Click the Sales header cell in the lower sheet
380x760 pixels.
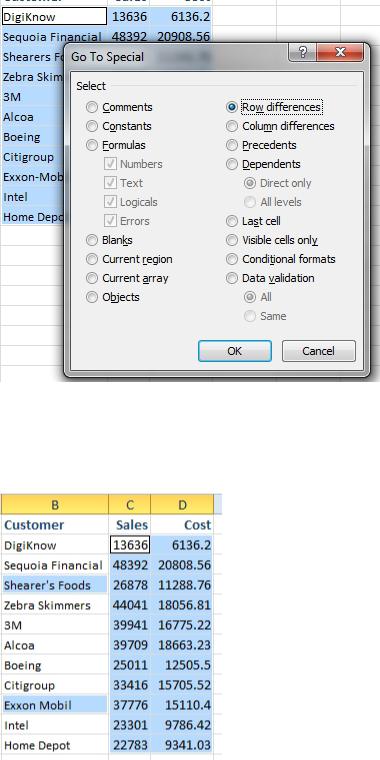[x=129, y=525]
